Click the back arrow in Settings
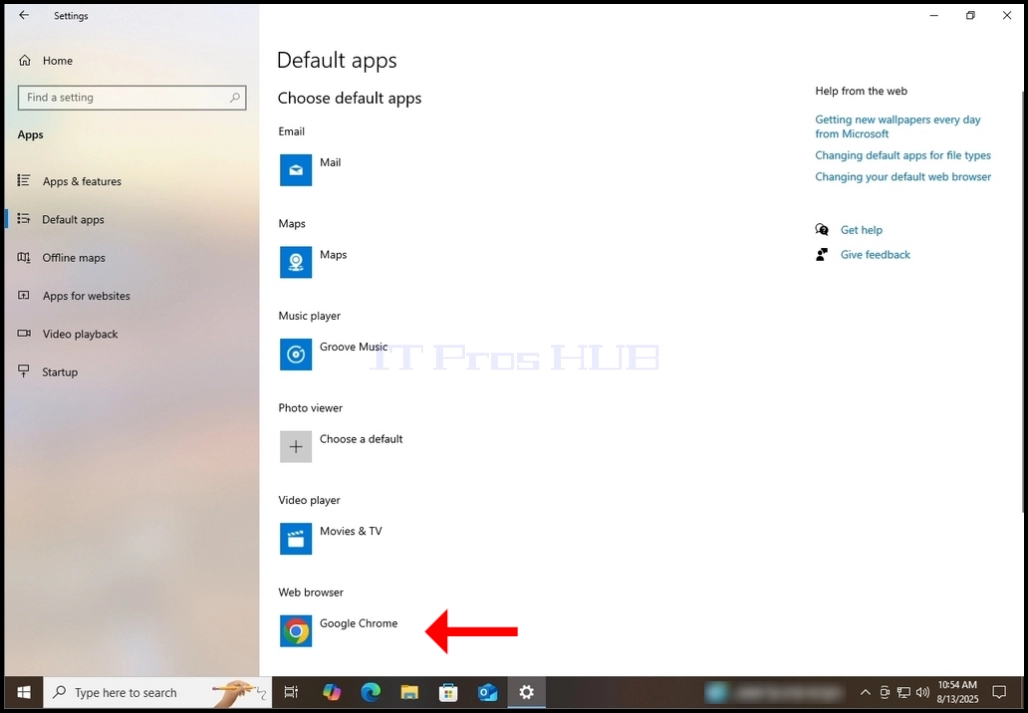 click(24, 15)
